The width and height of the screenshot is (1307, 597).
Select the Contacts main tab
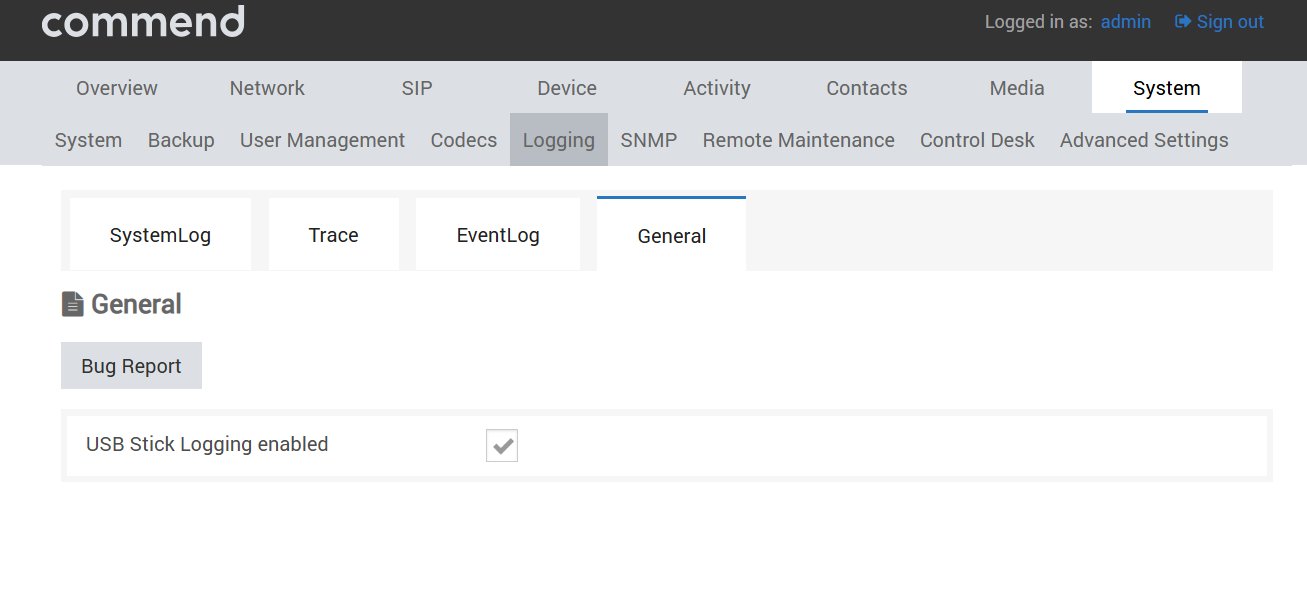pos(867,88)
